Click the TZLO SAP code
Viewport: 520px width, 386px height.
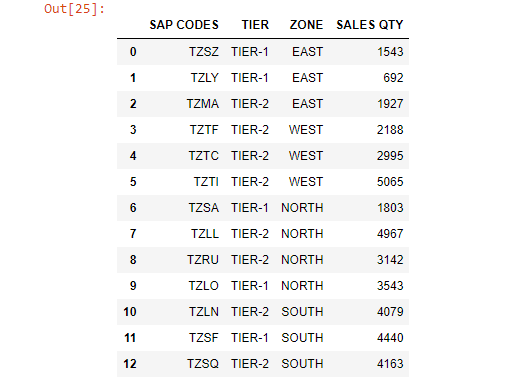pos(204,286)
